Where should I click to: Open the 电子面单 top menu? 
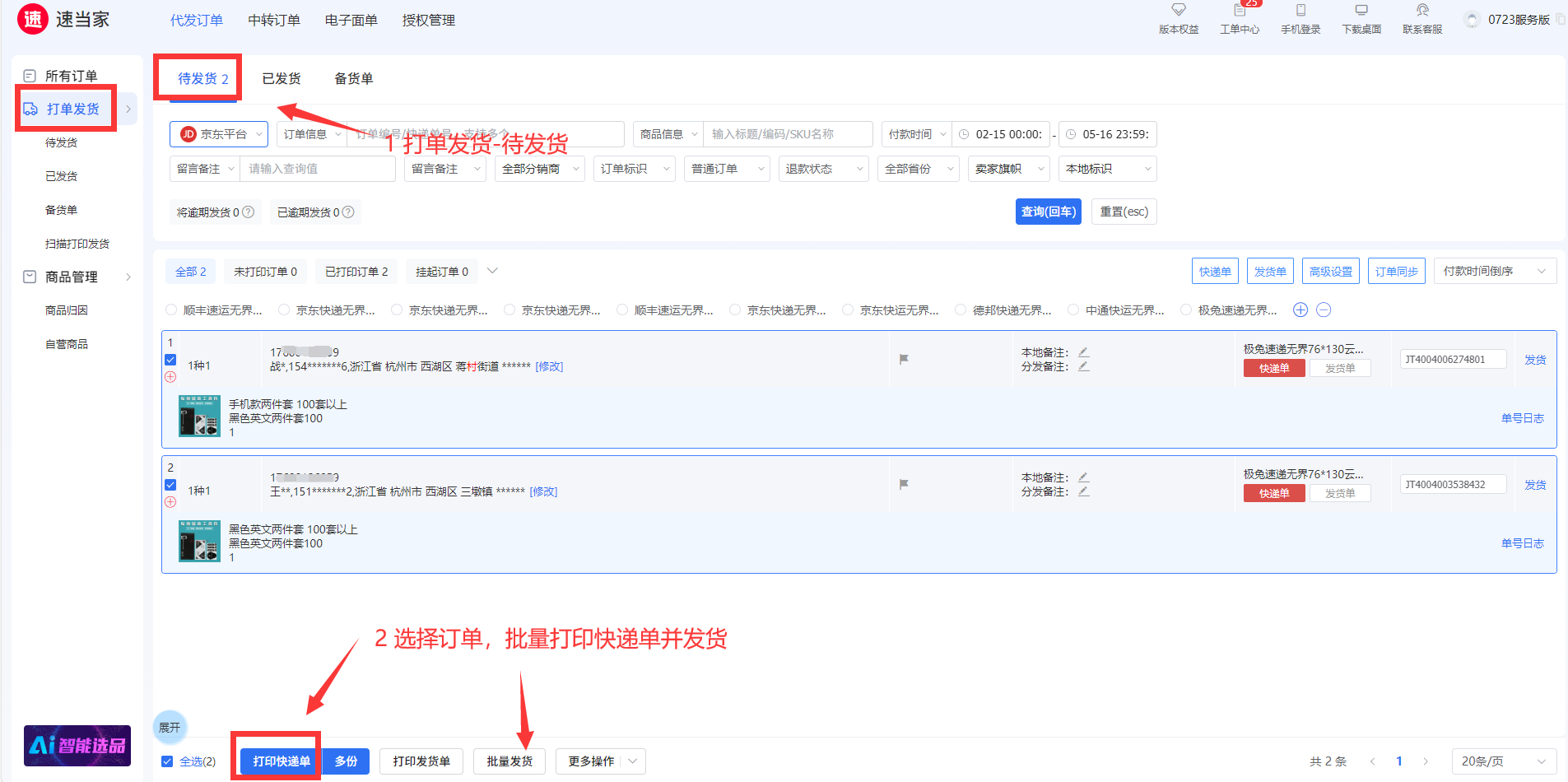tap(351, 21)
